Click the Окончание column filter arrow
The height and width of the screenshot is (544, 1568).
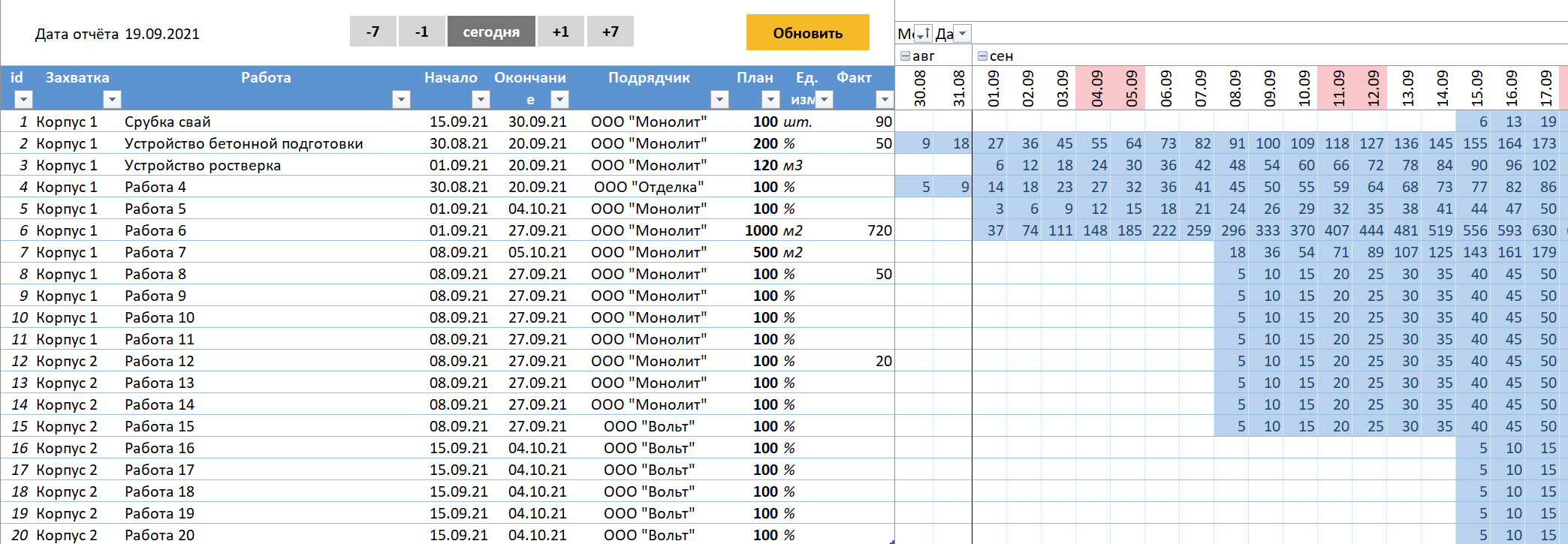559,99
